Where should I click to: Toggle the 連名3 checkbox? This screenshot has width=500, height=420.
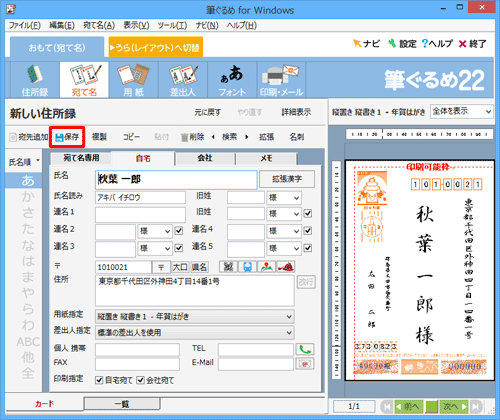(x=179, y=248)
